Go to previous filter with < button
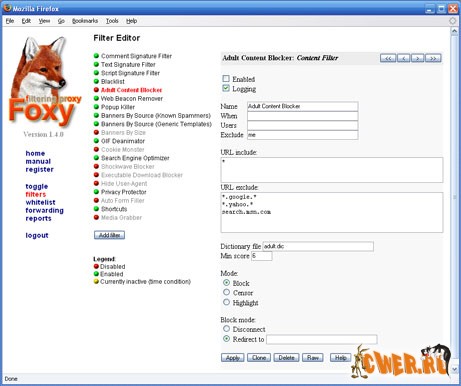The image size is (461, 386). coord(403,58)
